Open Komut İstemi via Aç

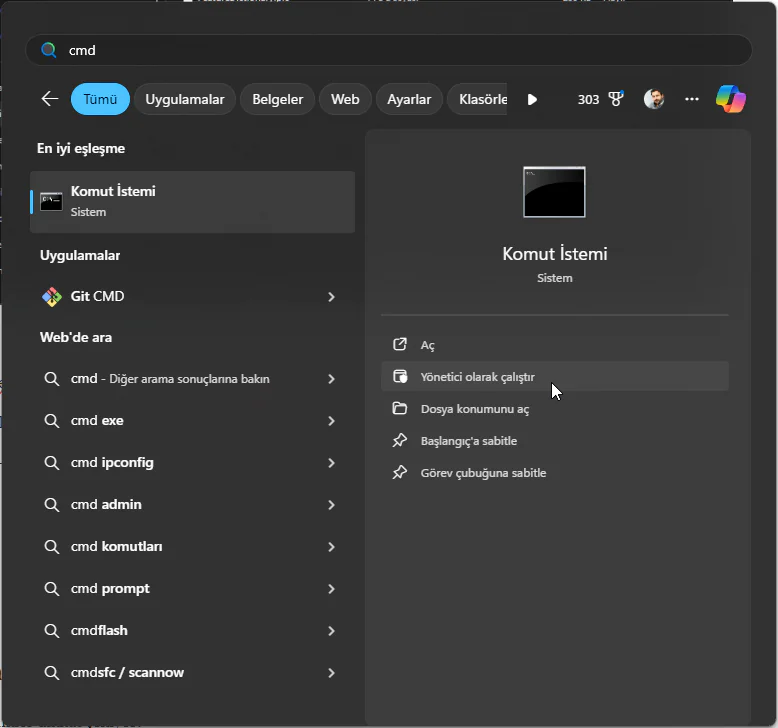pyautogui.click(x=555, y=344)
